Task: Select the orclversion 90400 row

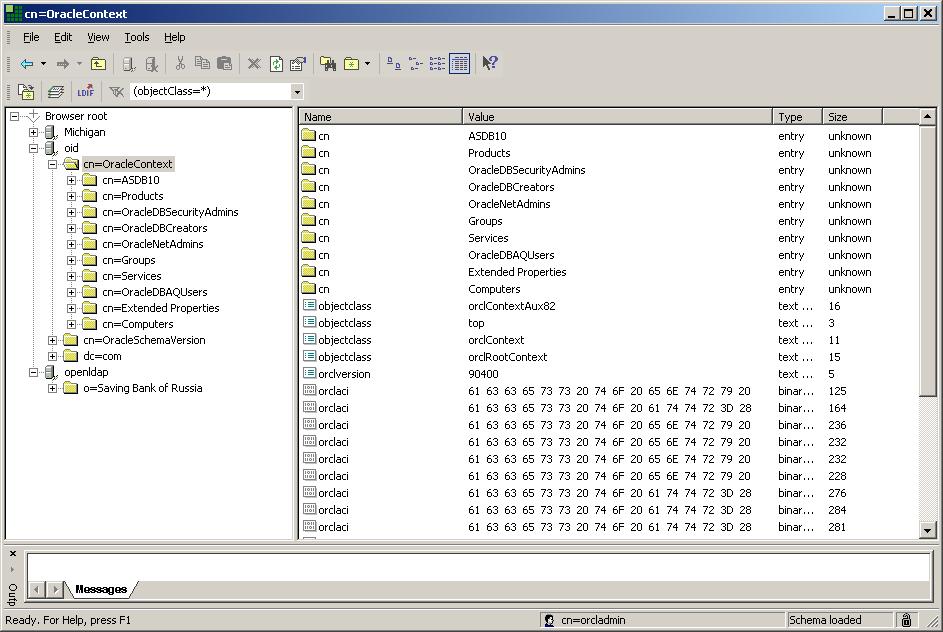Action: pyautogui.click(x=609, y=374)
